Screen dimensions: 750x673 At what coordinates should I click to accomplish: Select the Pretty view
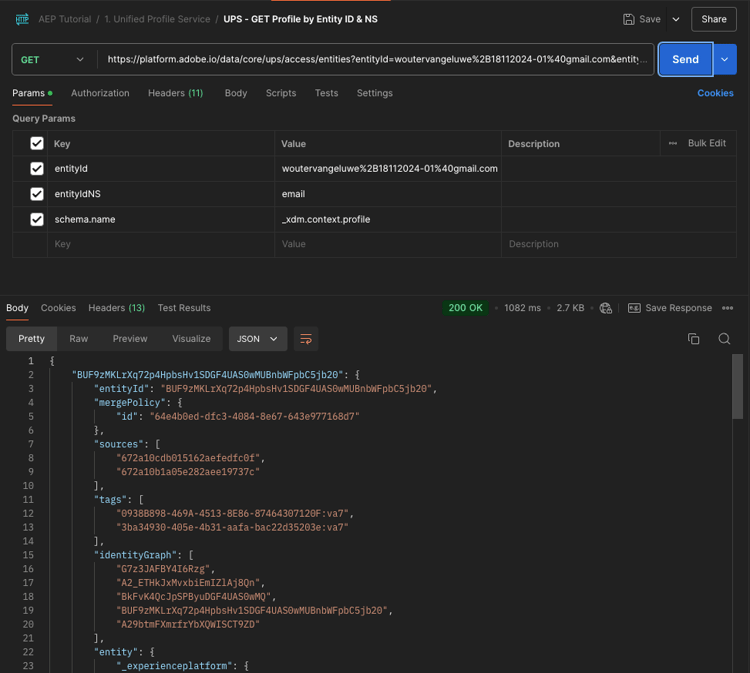coord(32,339)
